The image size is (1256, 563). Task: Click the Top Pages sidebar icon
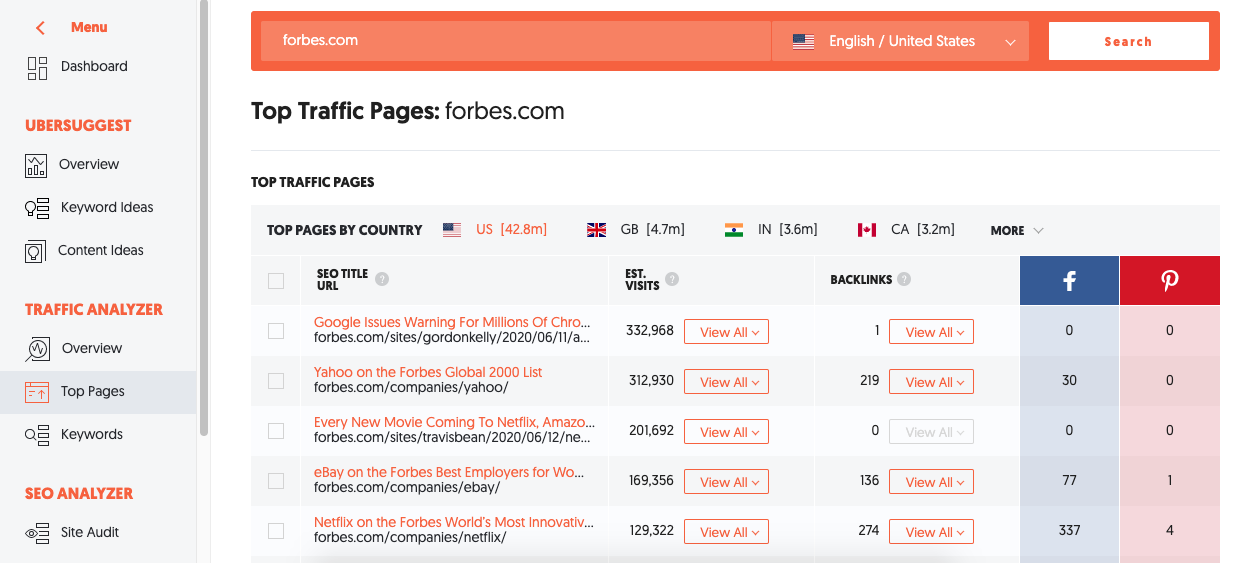point(37,392)
